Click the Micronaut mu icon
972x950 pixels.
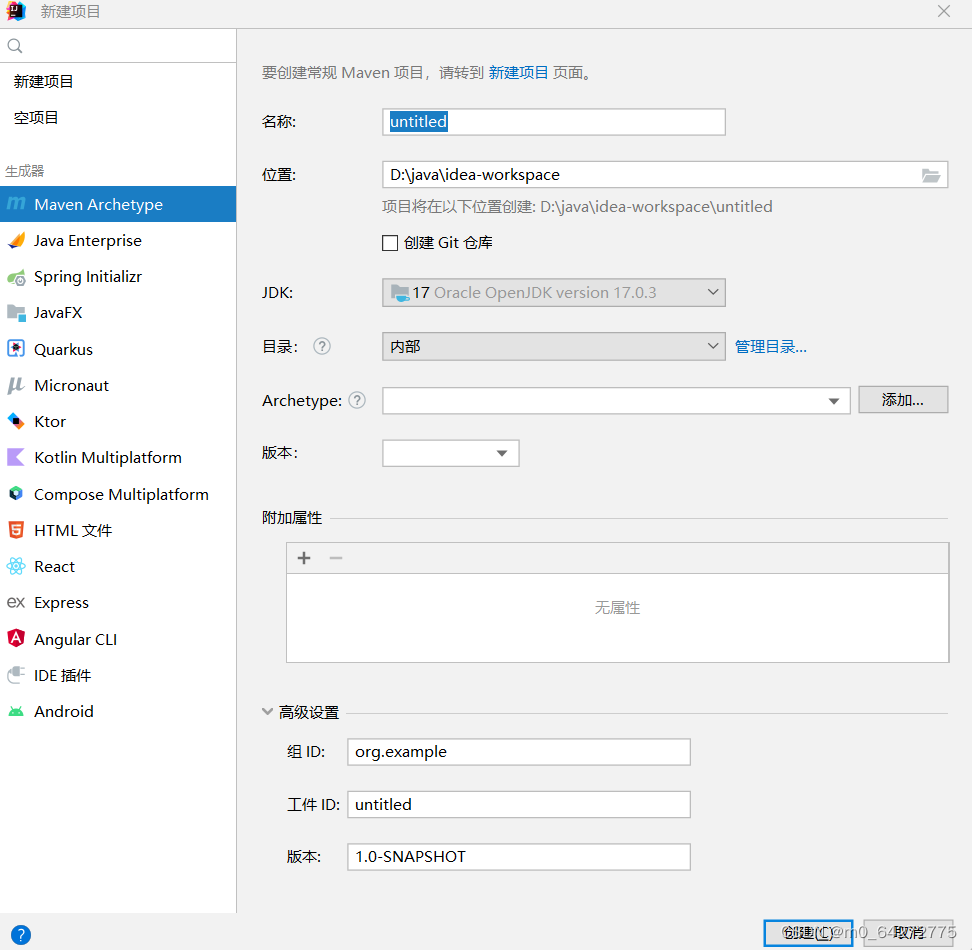point(16,385)
